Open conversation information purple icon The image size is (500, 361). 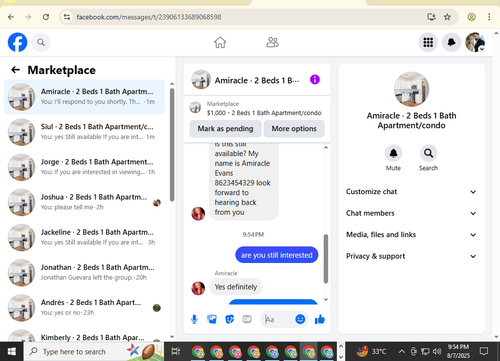(315, 80)
